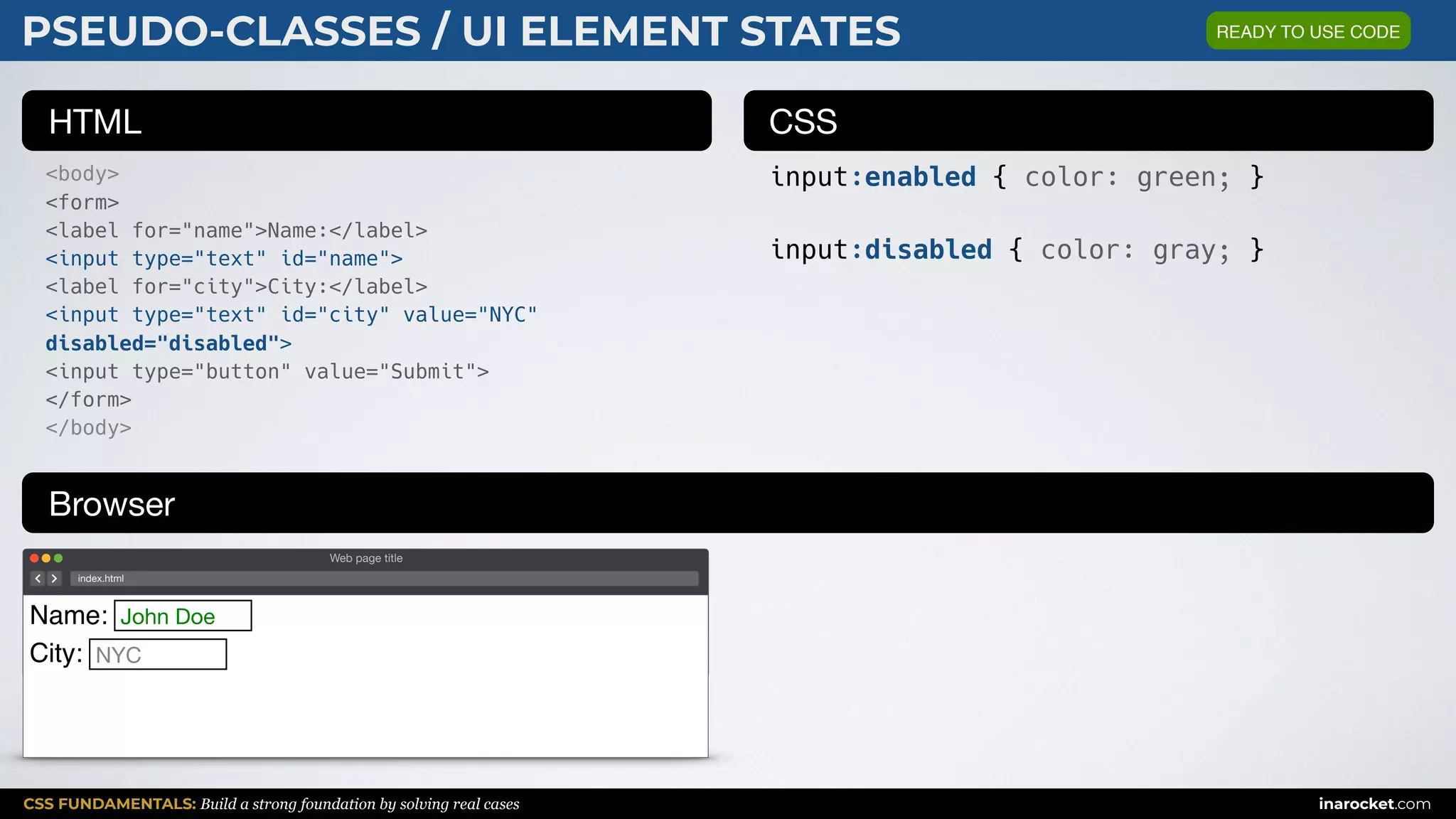The height and width of the screenshot is (819, 1456).
Task: Close the mock browser window (red dot)
Action: [34, 559]
